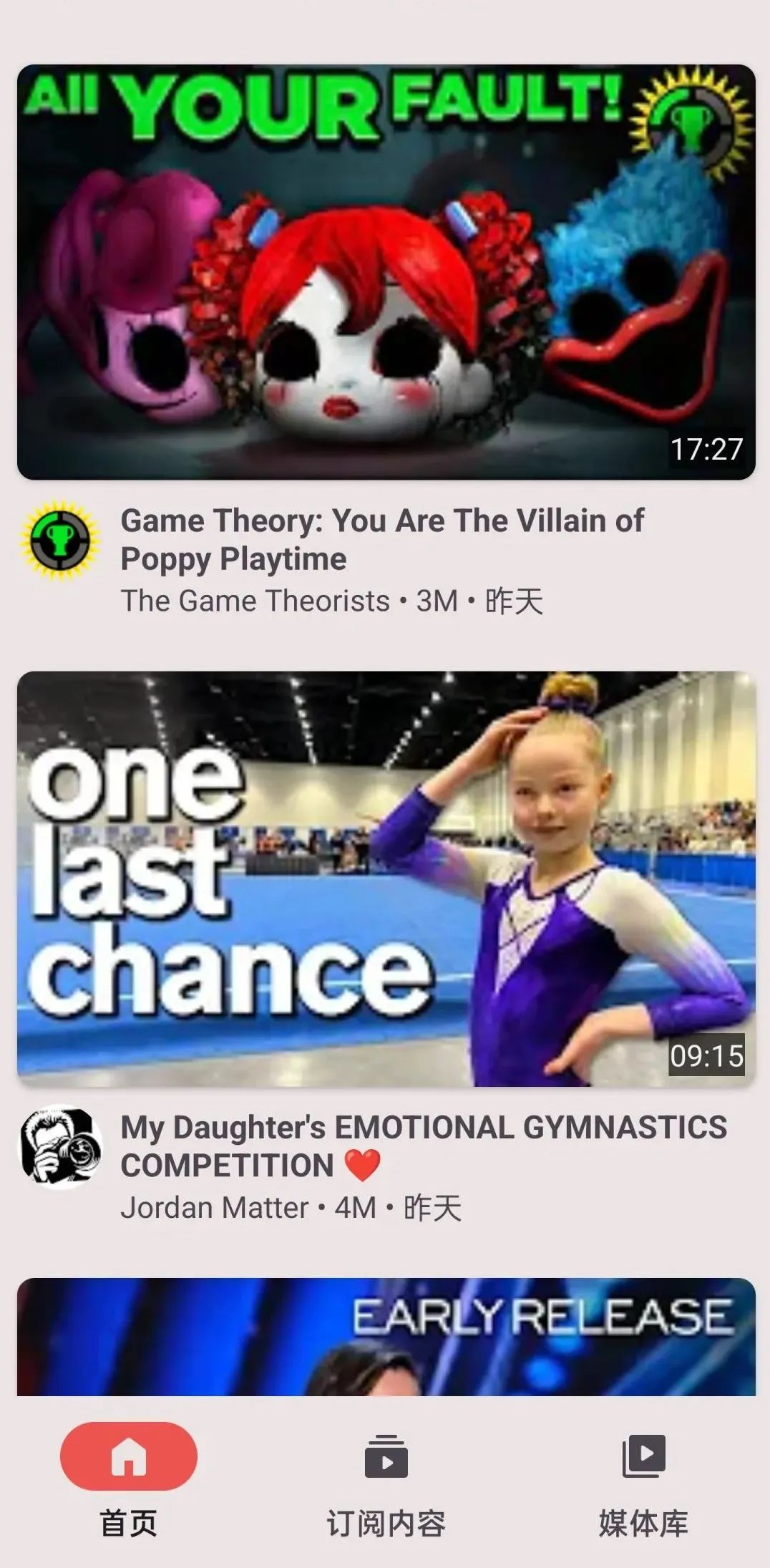This screenshot has width=770, height=1568.
Task: Select the 首页 tab label
Action: pos(129,1523)
